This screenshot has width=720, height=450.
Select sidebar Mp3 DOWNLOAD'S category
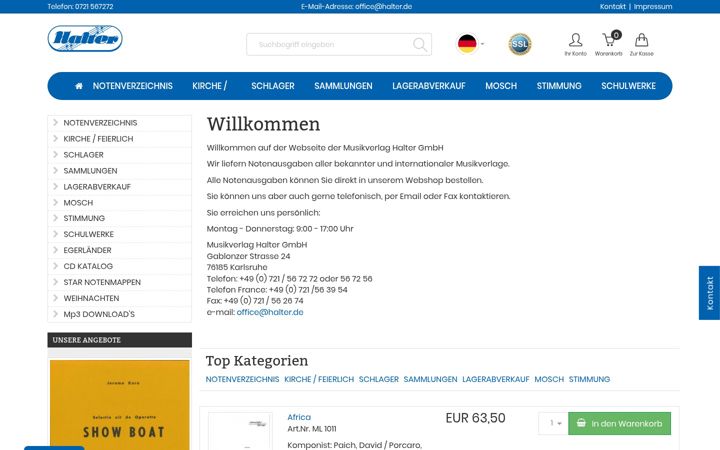(119, 315)
